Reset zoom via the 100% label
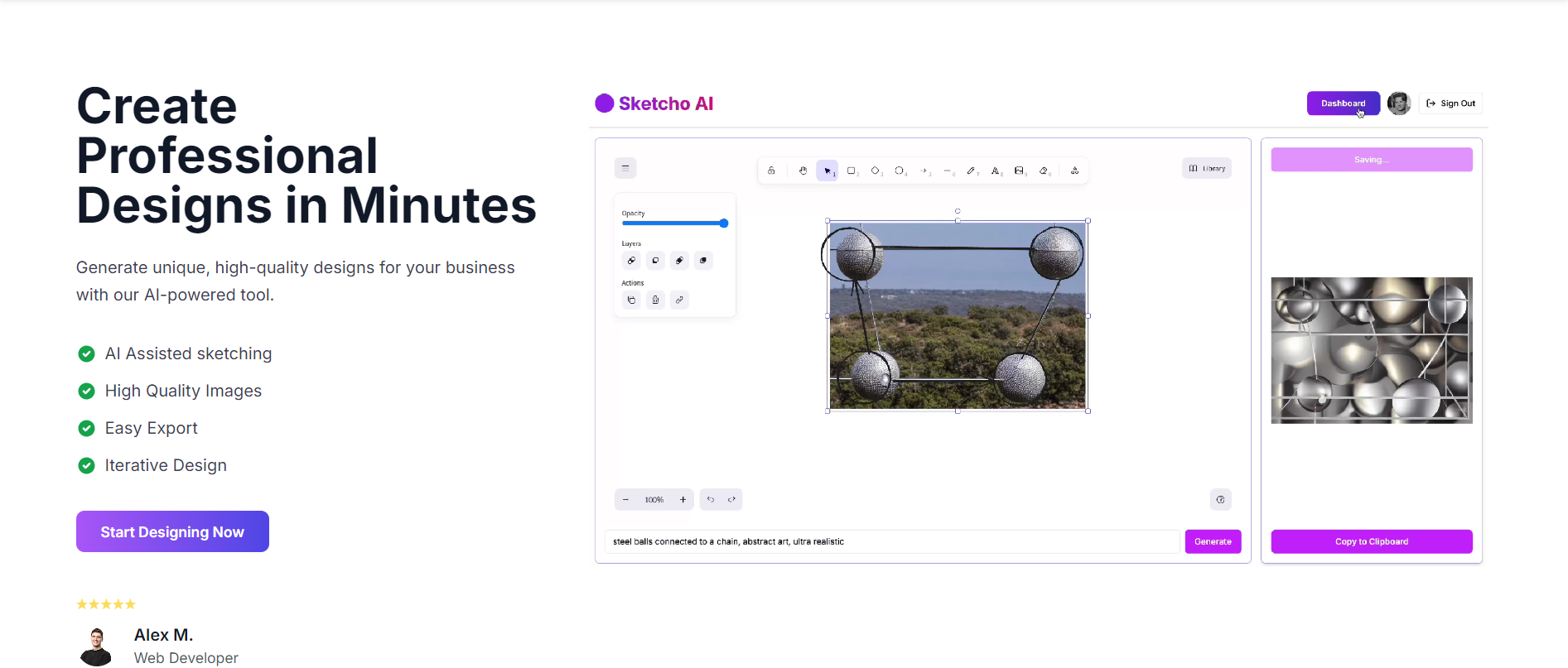This screenshot has height=668, width=1568. 654,500
